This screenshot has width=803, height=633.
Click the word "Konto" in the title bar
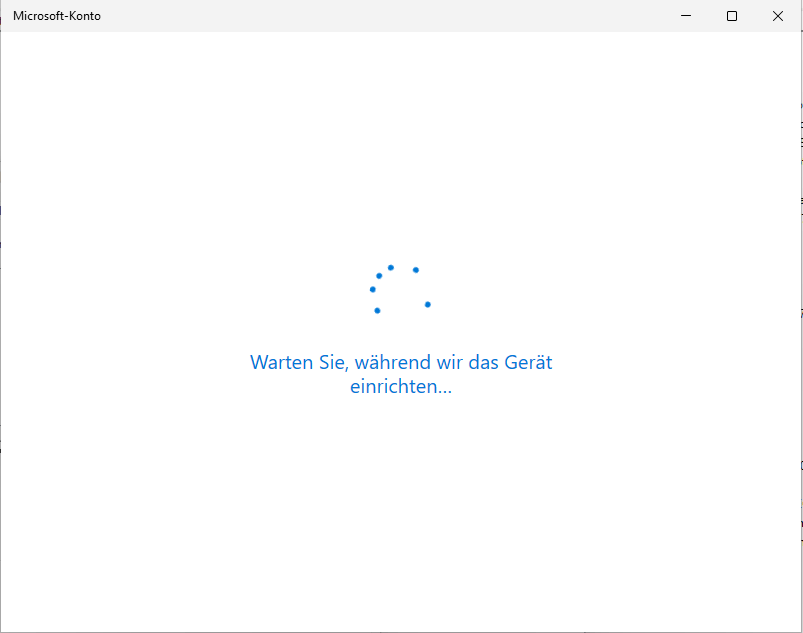point(85,16)
